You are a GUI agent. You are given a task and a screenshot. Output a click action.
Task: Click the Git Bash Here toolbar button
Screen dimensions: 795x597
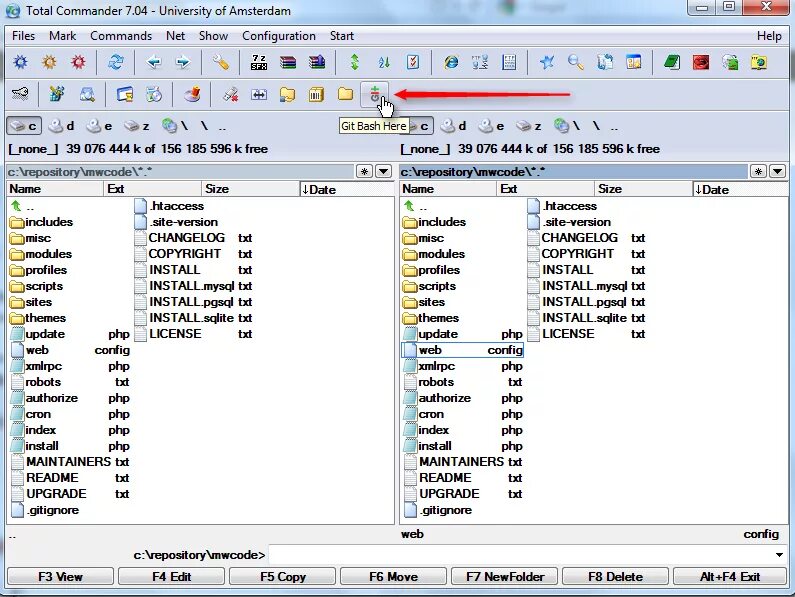point(375,94)
